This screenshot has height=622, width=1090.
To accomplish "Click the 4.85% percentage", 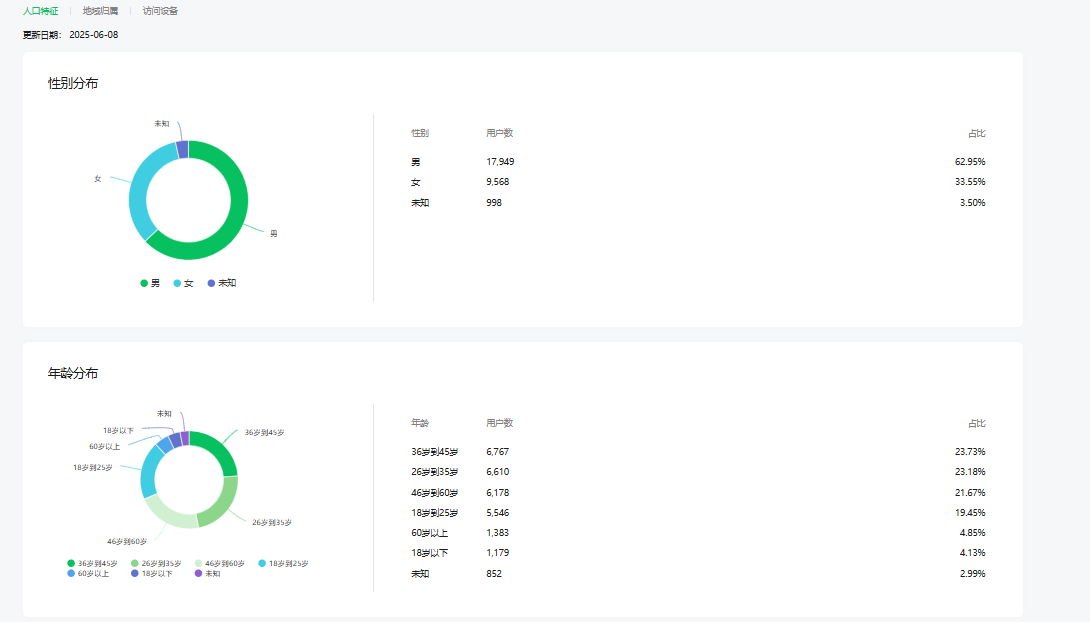I will [x=973, y=533].
